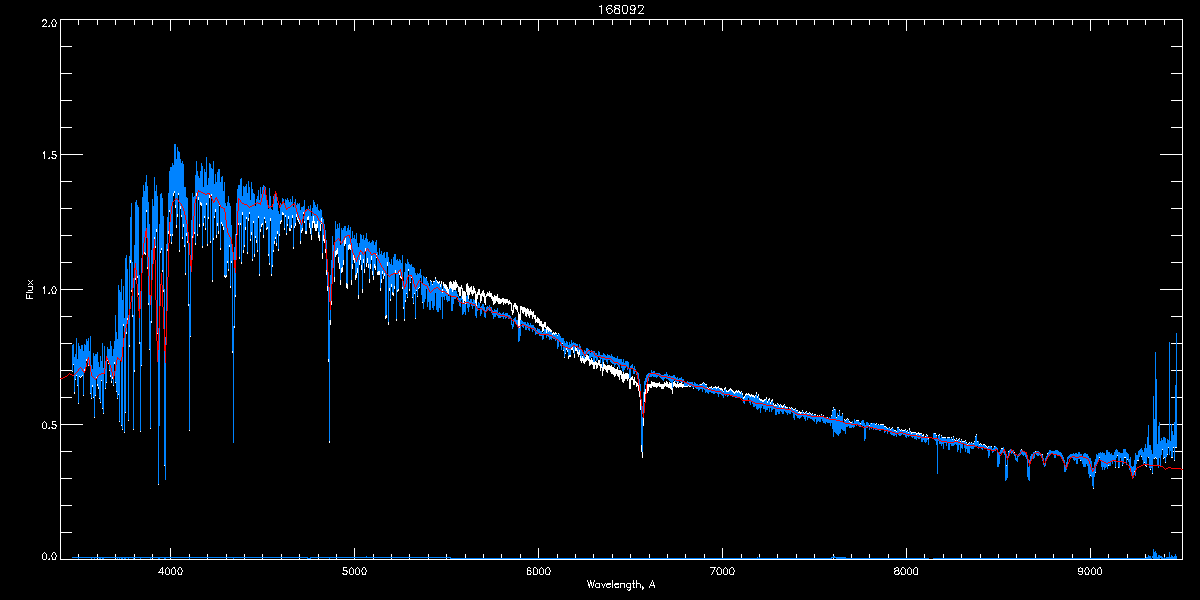Click the 2.0 y-axis tick label
This screenshot has width=1200, height=600.
coord(47,22)
